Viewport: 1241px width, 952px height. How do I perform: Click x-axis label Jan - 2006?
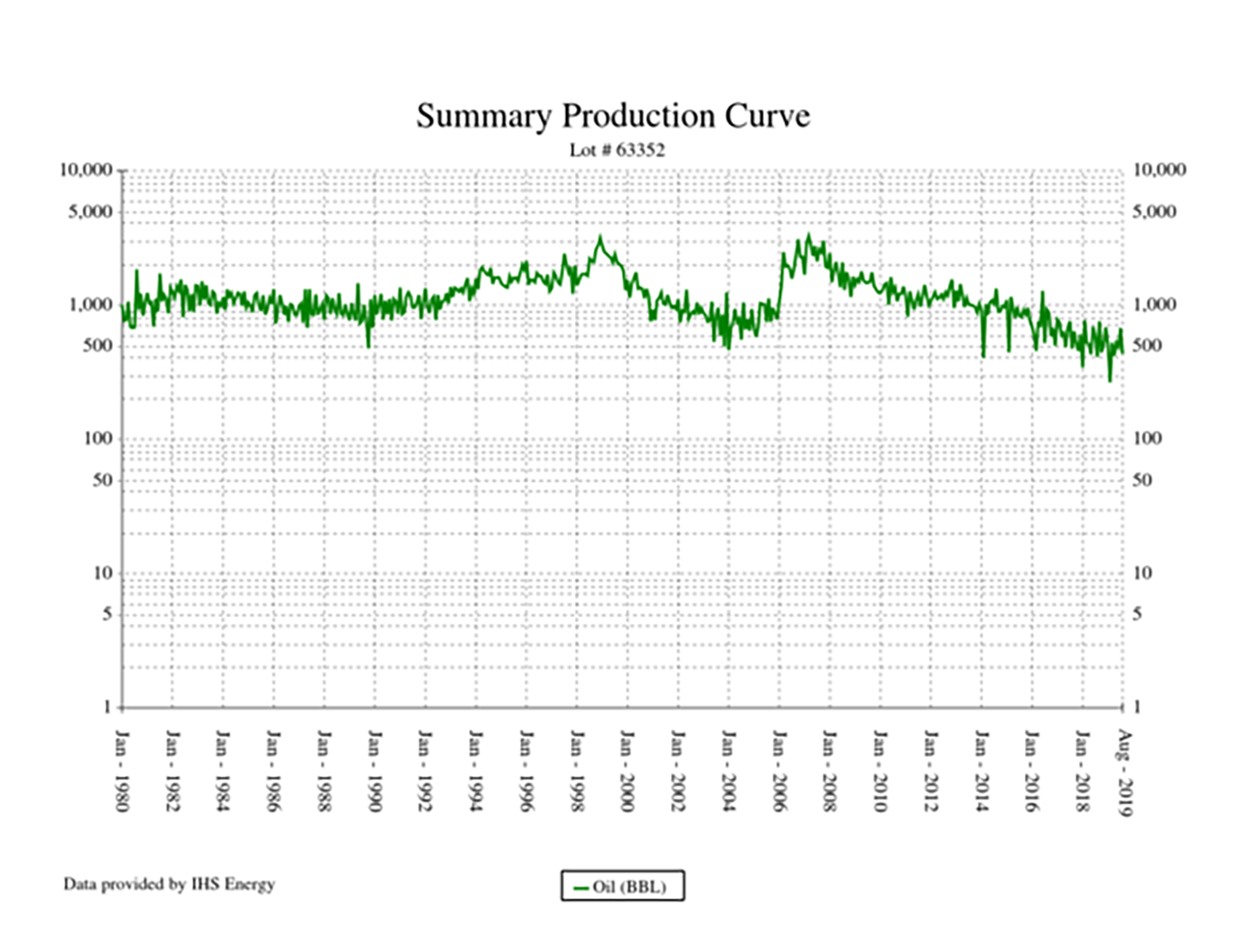[779, 770]
